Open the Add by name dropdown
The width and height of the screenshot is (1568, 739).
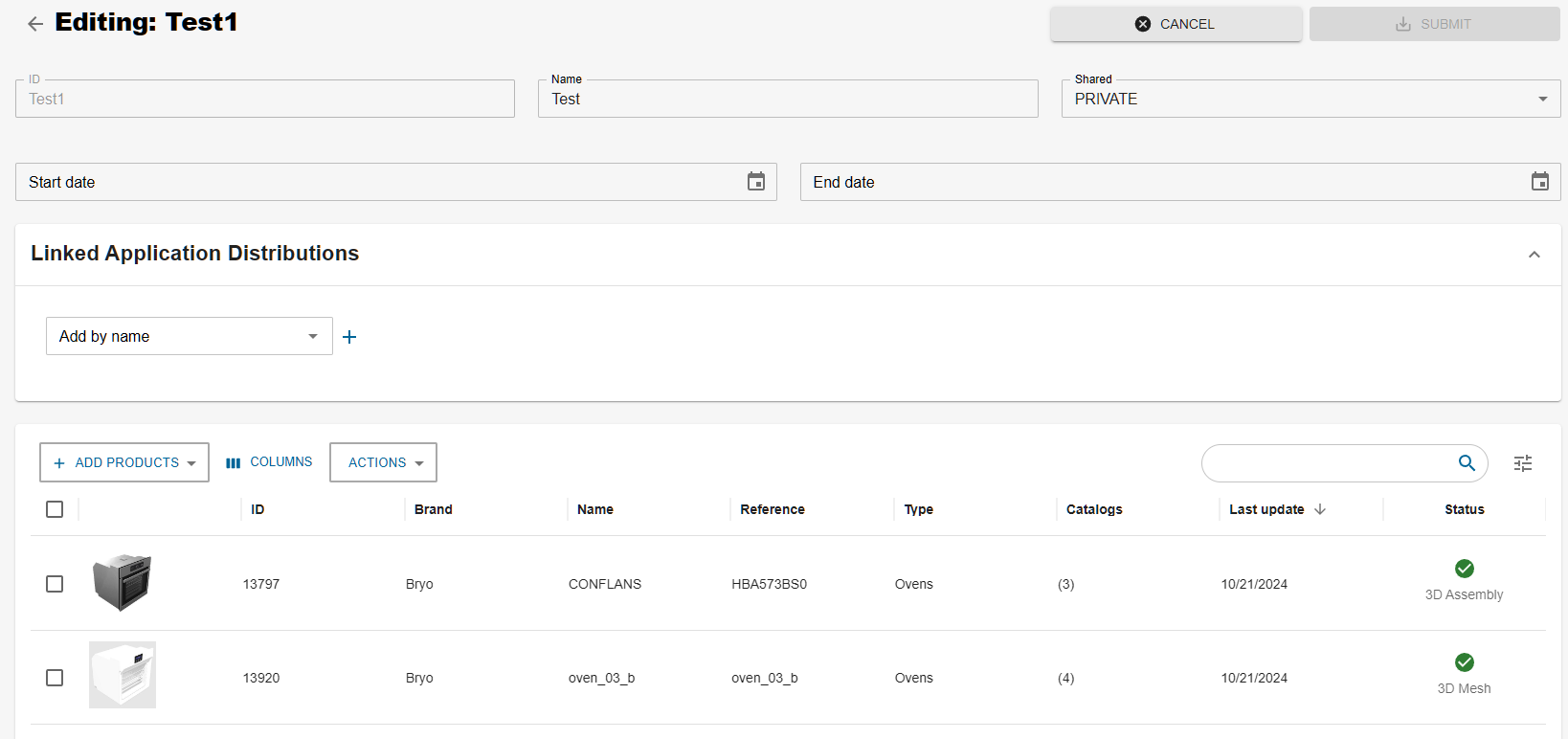click(190, 336)
